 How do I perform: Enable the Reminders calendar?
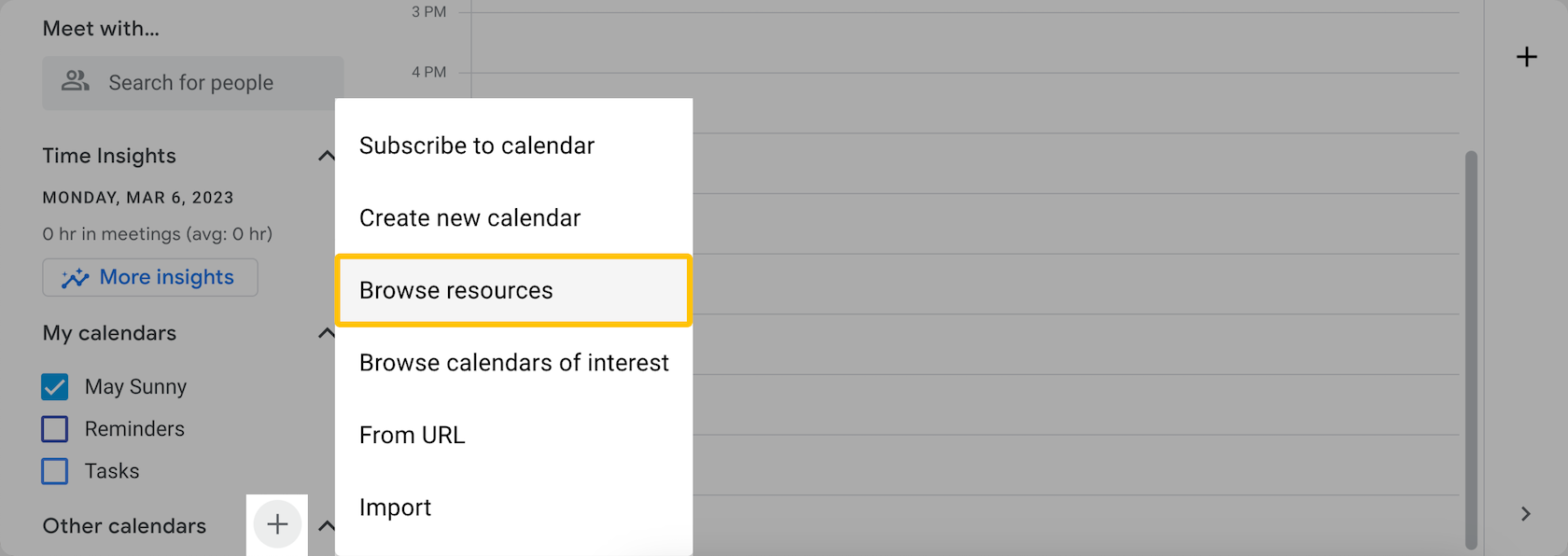point(54,428)
